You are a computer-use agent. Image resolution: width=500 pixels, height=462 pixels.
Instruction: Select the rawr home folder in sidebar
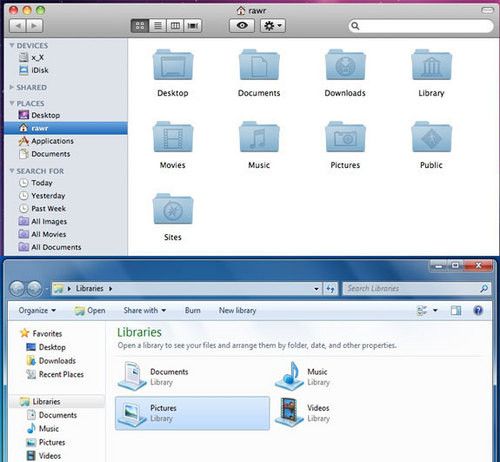pyautogui.click(x=66, y=128)
